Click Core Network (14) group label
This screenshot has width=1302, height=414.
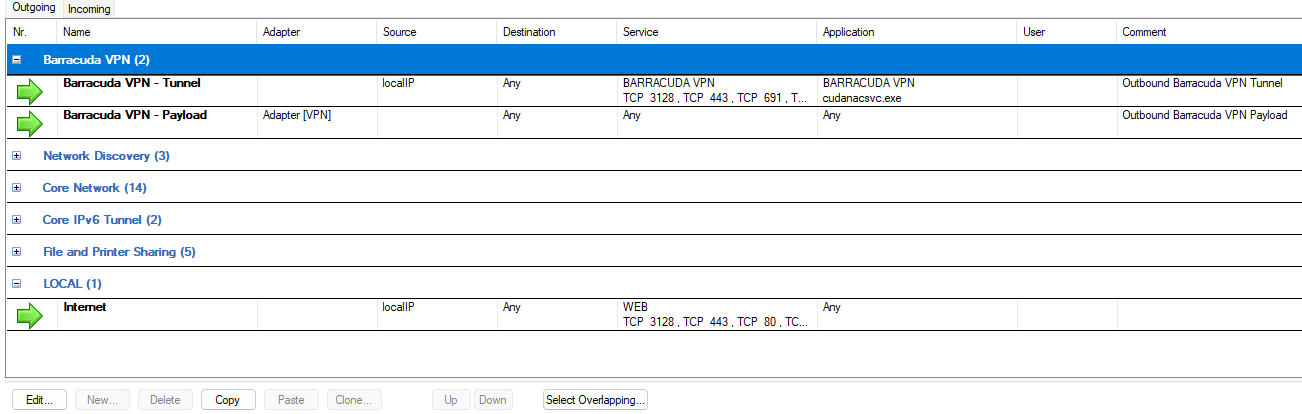pyautogui.click(x=95, y=188)
